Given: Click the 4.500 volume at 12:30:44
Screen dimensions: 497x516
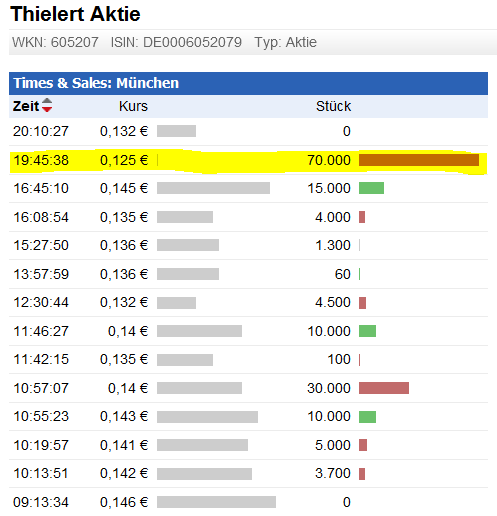Looking at the screenshot, I should click(x=333, y=303).
